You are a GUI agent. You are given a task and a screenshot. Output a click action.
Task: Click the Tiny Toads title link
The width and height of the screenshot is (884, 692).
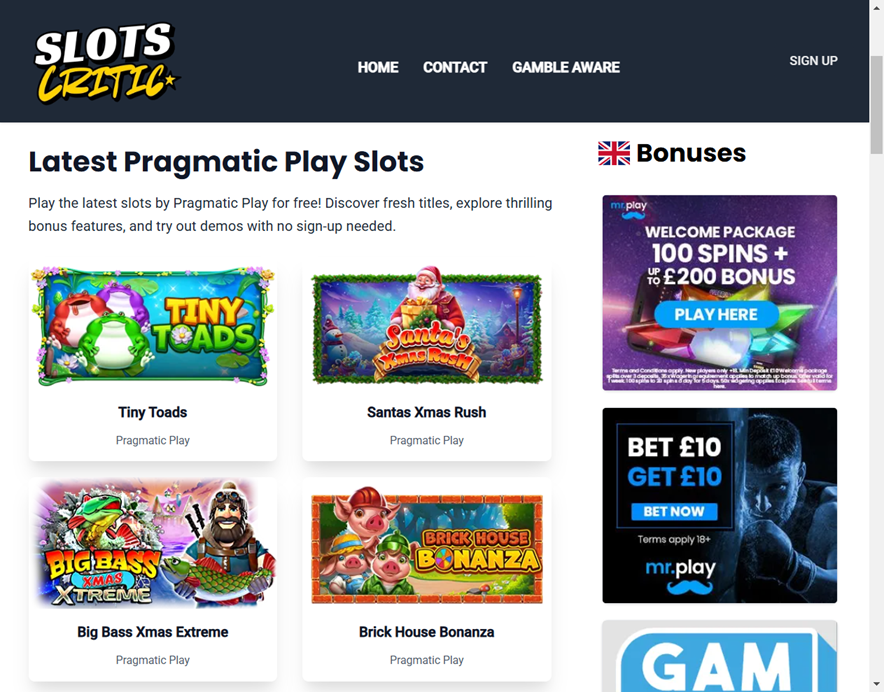[x=153, y=412]
